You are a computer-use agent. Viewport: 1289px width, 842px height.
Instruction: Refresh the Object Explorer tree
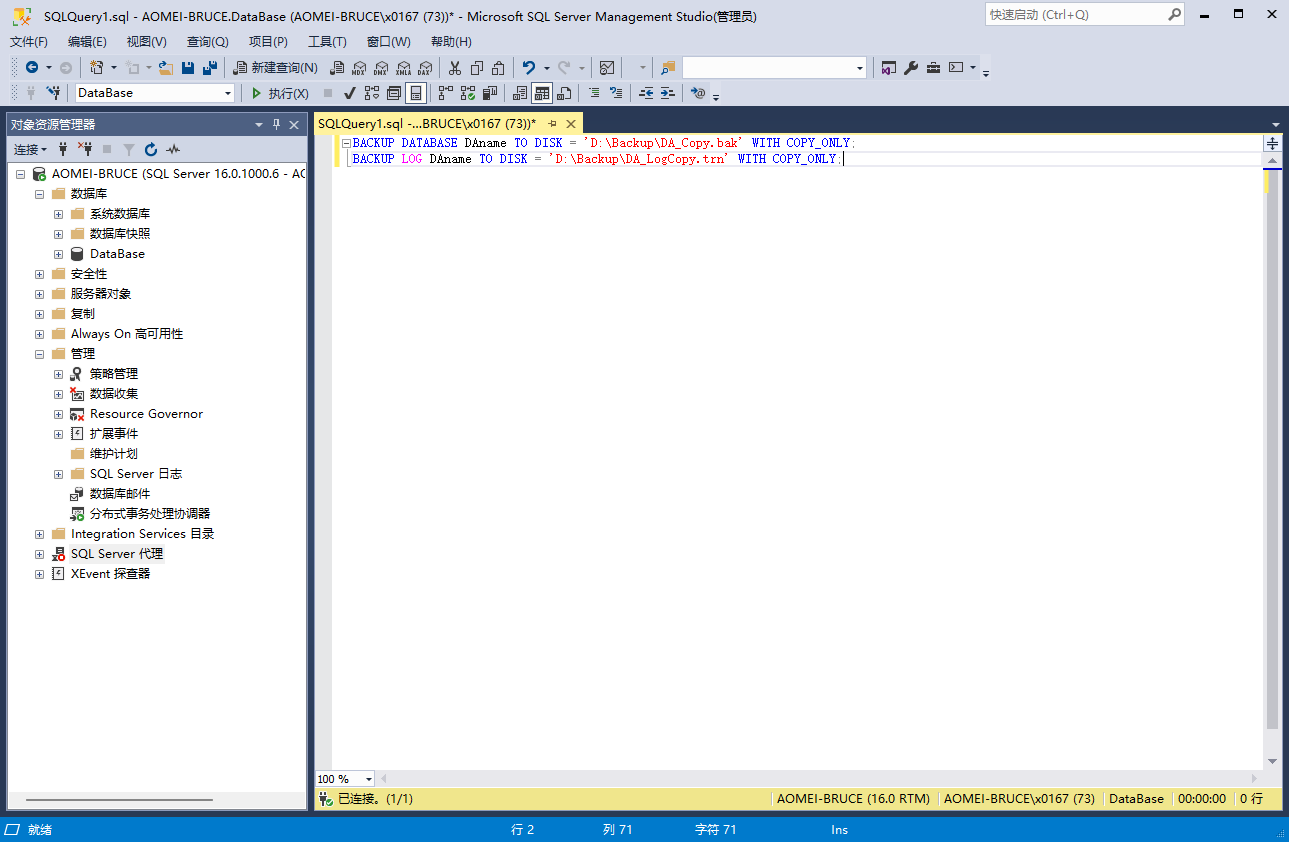coord(151,149)
